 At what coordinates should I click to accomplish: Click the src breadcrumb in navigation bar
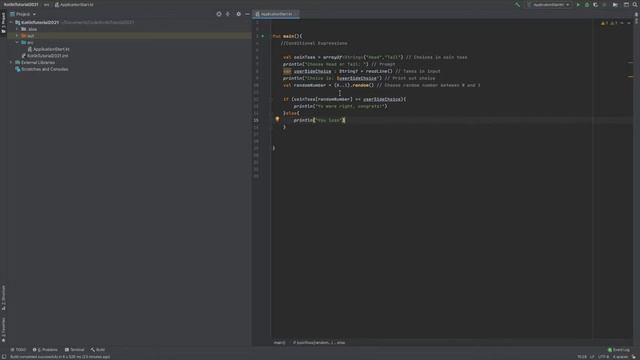click(46, 4)
